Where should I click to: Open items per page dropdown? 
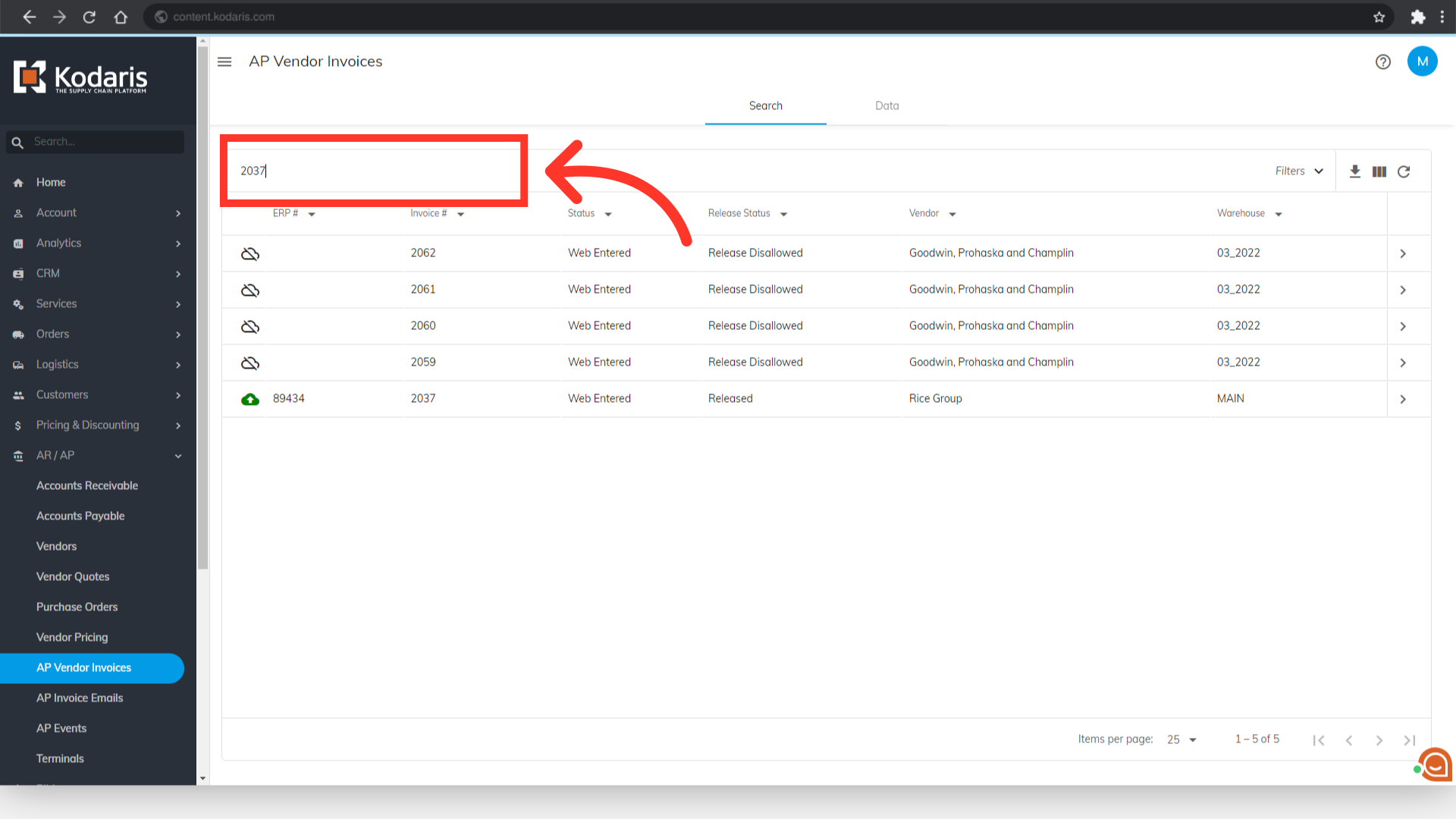pos(1181,739)
